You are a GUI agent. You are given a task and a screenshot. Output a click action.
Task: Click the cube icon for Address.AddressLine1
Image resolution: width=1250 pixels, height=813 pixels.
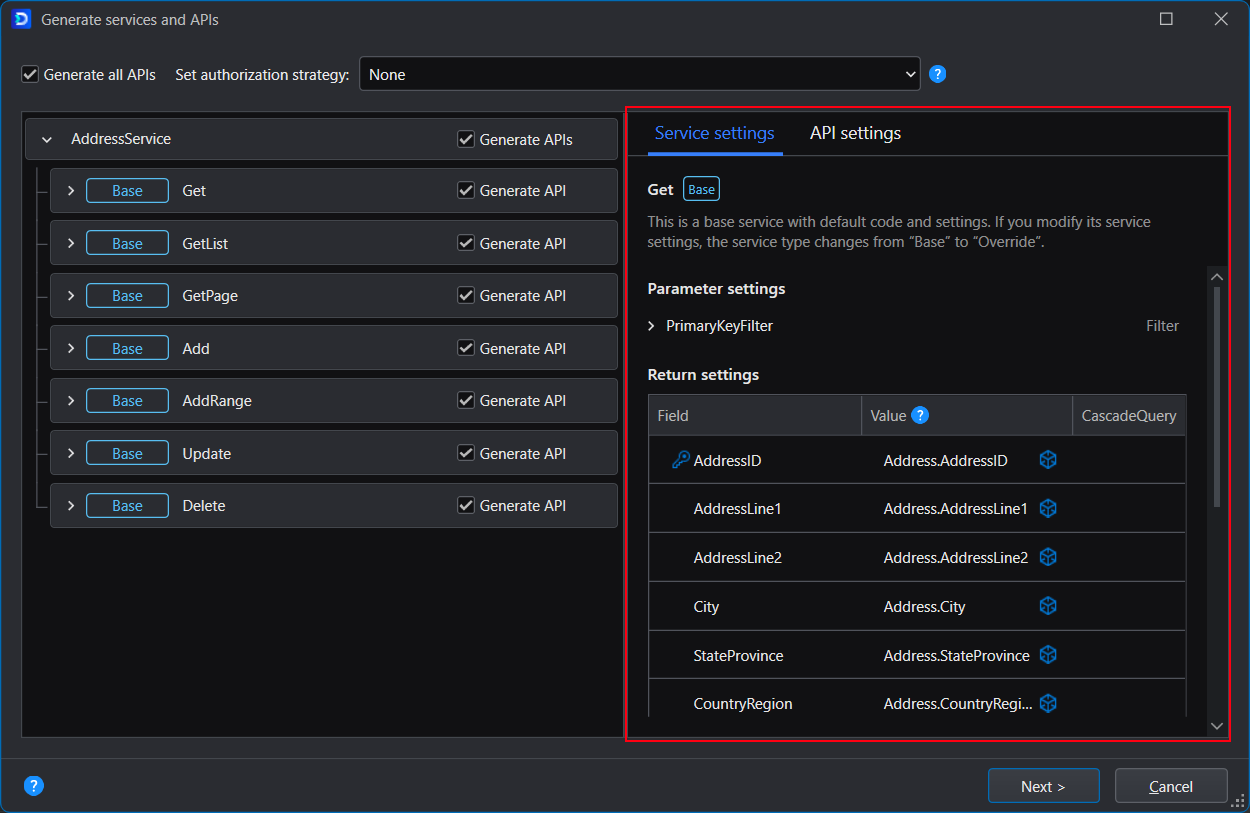(1048, 509)
